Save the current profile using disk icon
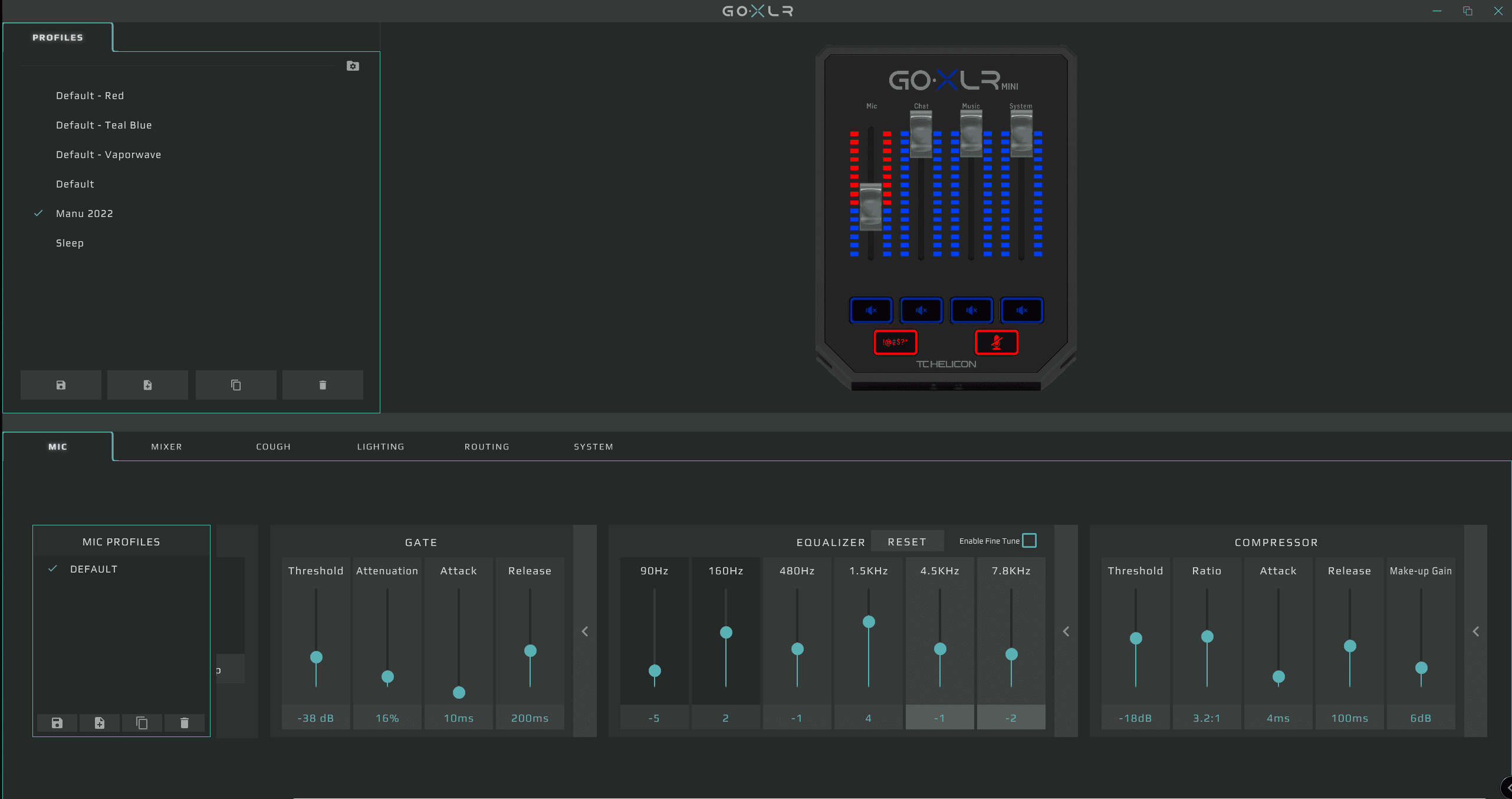The height and width of the screenshot is (799, 1512). point(61,385)
